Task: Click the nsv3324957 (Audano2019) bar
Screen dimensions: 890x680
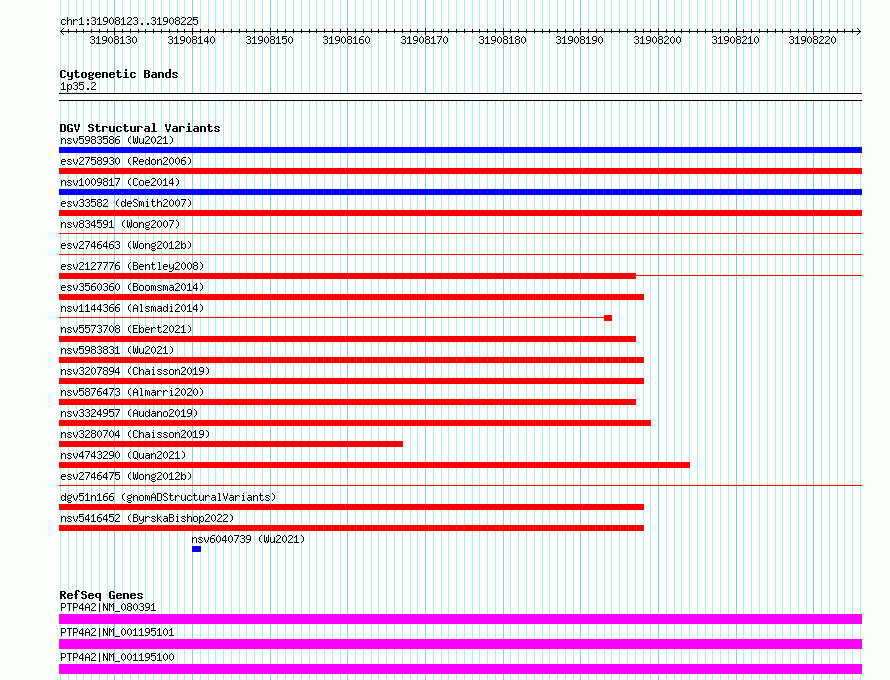Action: (355, 423)
